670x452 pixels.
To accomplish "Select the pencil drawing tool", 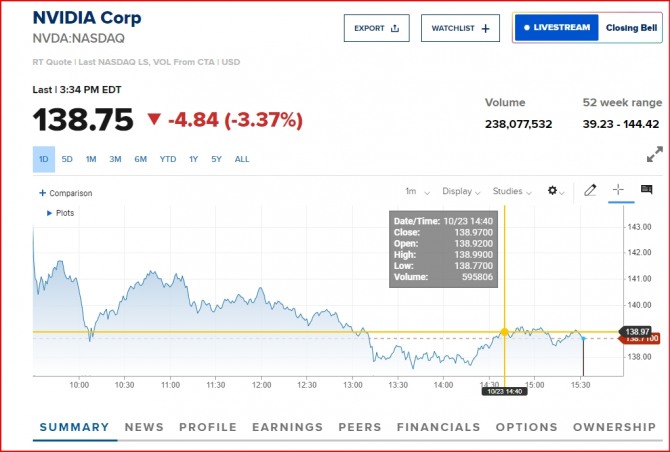I will [590, 190].
